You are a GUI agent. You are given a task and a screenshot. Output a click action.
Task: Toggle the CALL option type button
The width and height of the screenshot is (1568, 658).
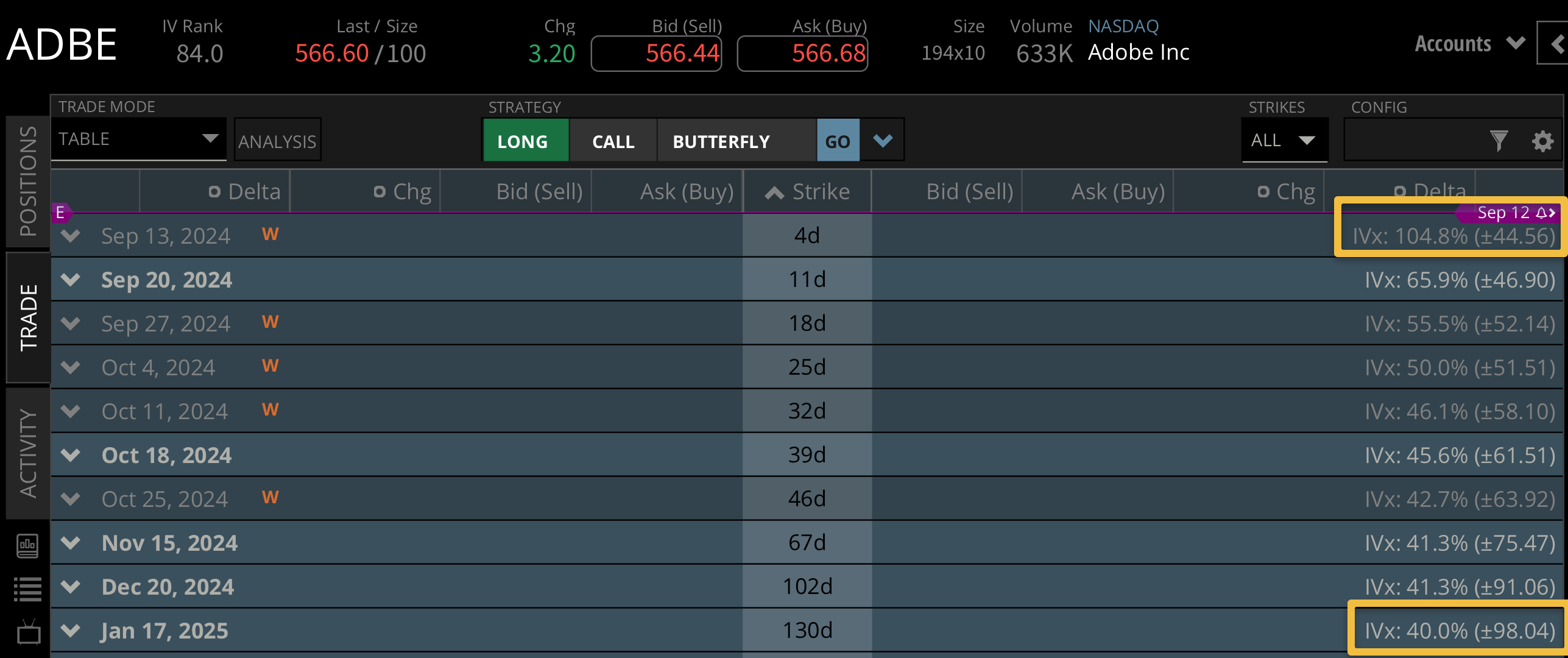(613, 141)
